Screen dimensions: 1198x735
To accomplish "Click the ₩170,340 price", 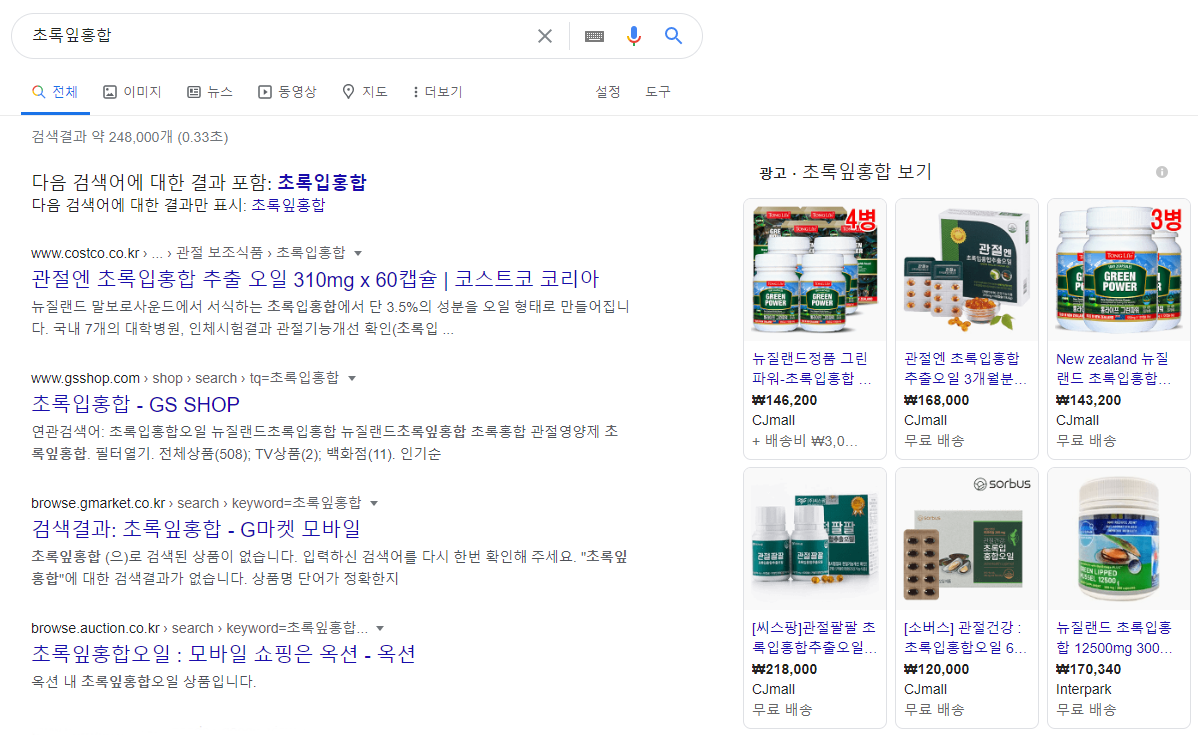I will pos(1089,669).
